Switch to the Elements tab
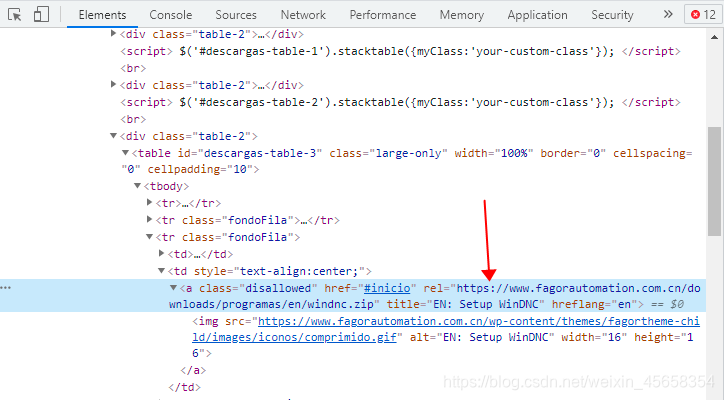The height and width of the screenshot is (400, 724). click(x=102, y=15)
